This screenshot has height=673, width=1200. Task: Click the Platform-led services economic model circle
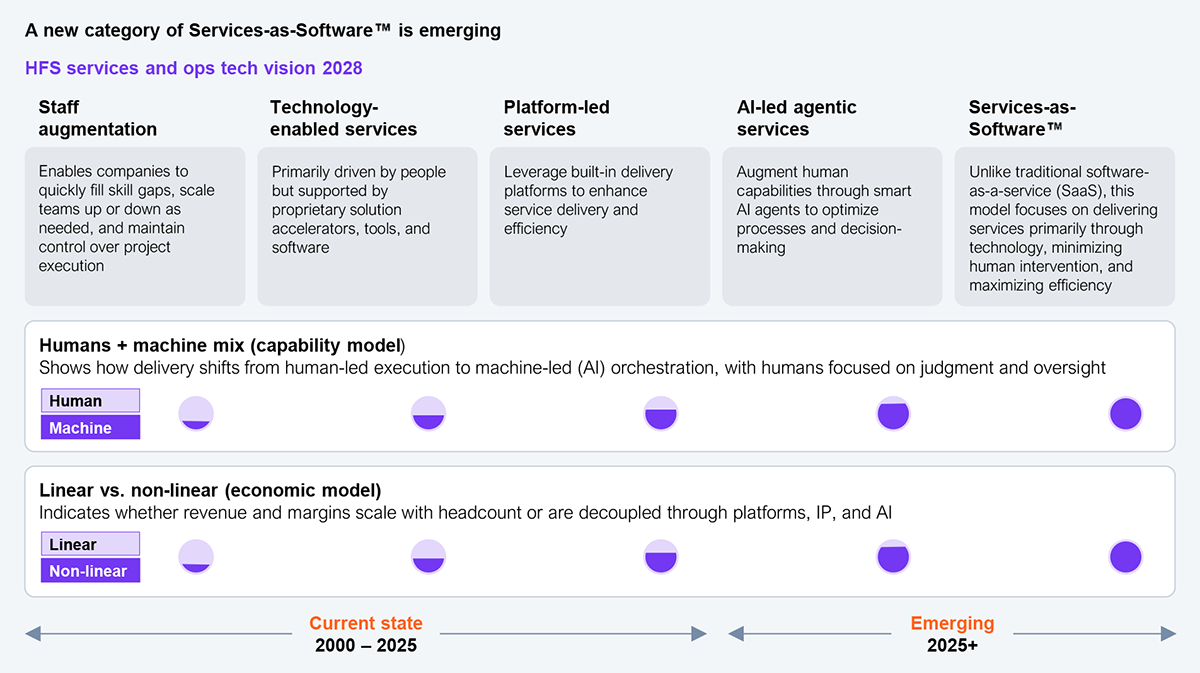pos(661,557)
